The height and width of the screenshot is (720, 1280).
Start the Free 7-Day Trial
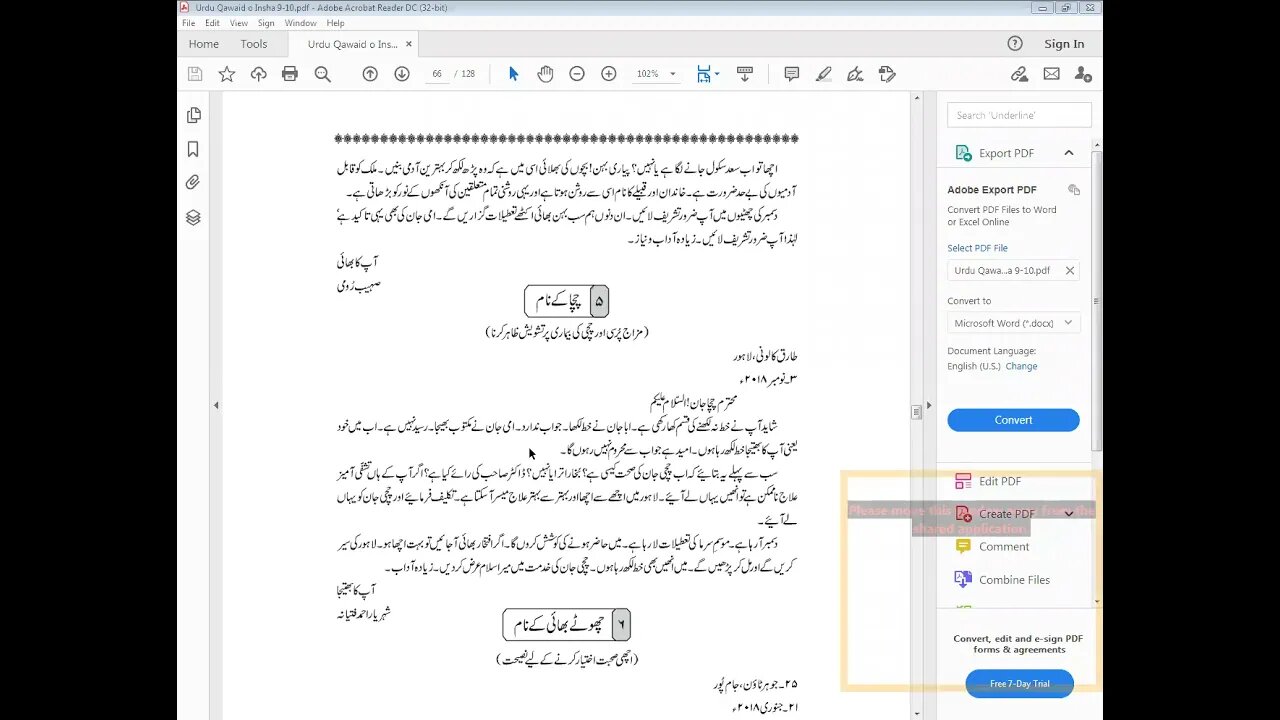[x=1020, y=683]
